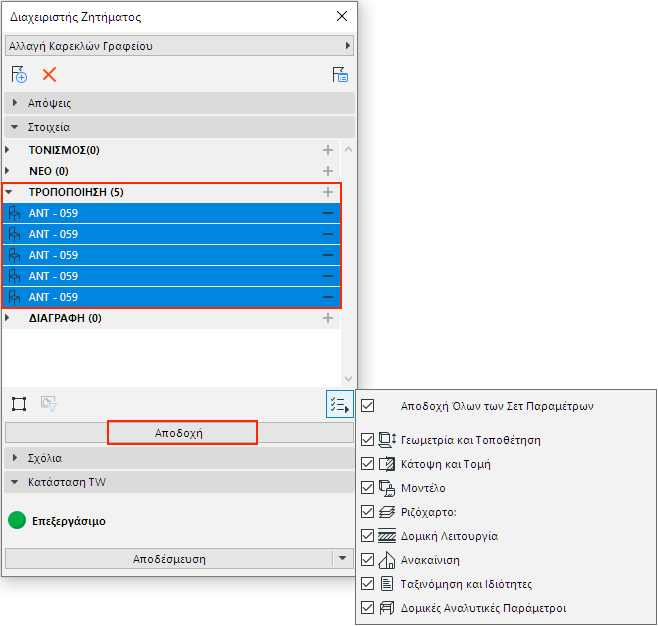
Task: Click the Αποδοχή button
Action: pyautogui.click(x=179, y=433)
